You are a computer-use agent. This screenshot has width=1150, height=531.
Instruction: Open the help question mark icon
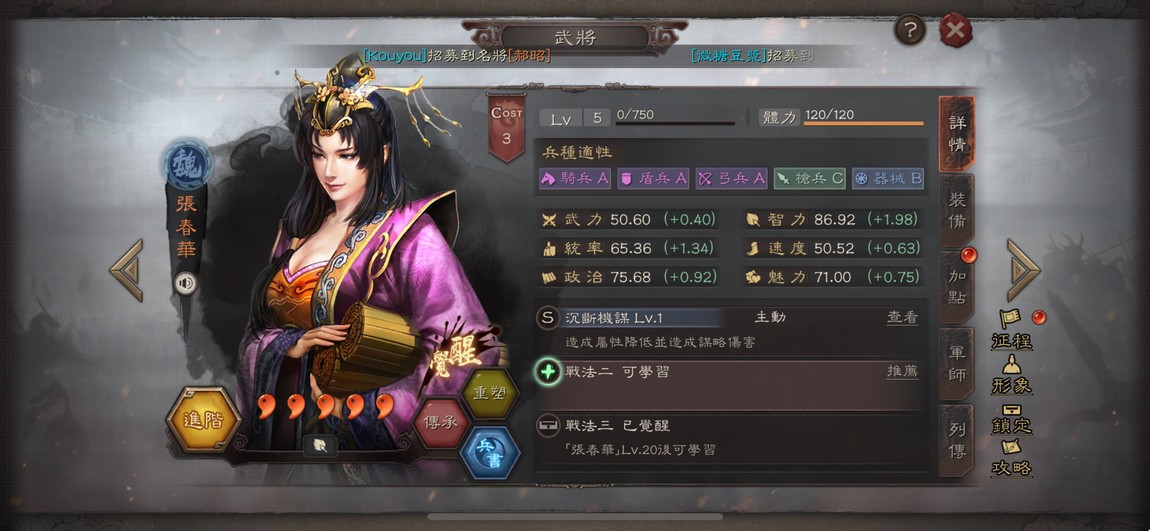(x=910, y=30)
